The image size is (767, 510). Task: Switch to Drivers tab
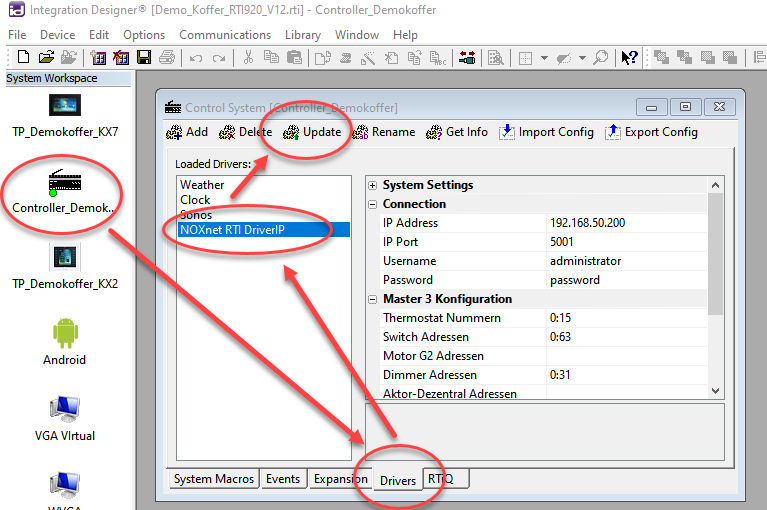click(398, 481)
